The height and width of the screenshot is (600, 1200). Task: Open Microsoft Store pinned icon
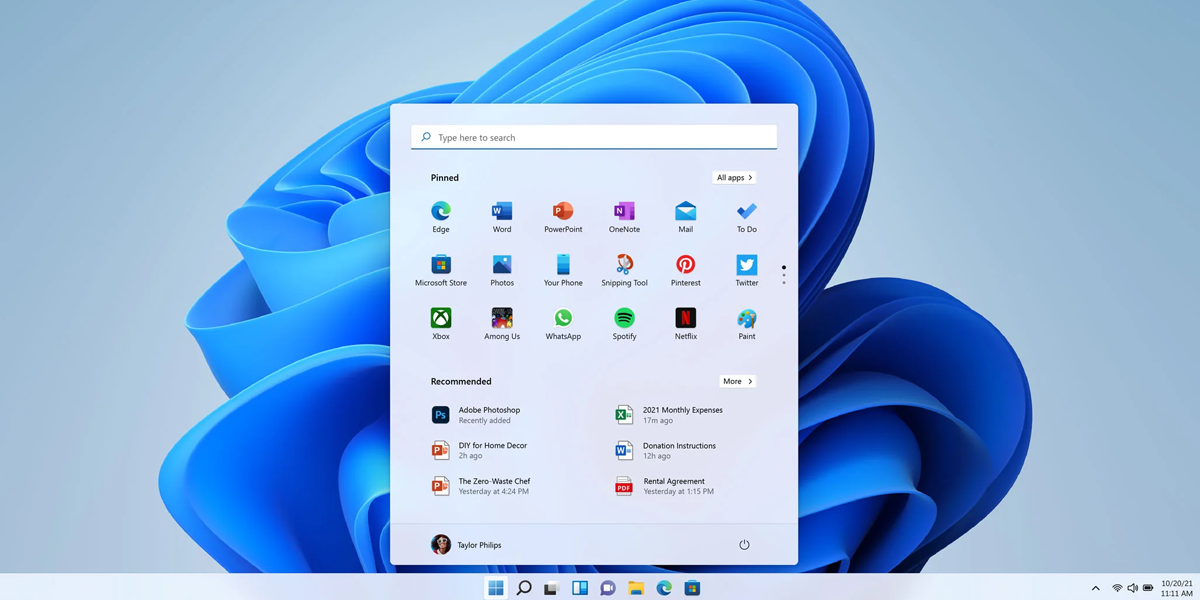pyautogui.click(x=441, y=270)
